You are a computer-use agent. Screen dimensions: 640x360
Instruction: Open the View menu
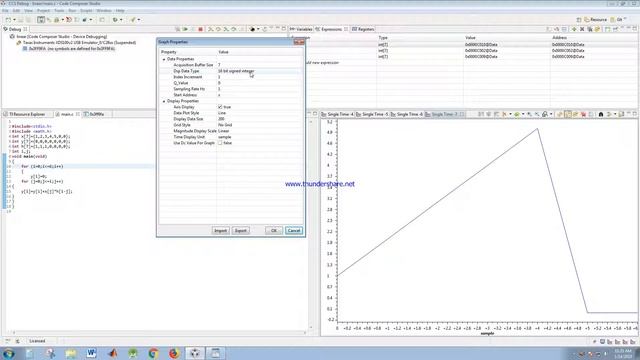[x=28, y=11]
